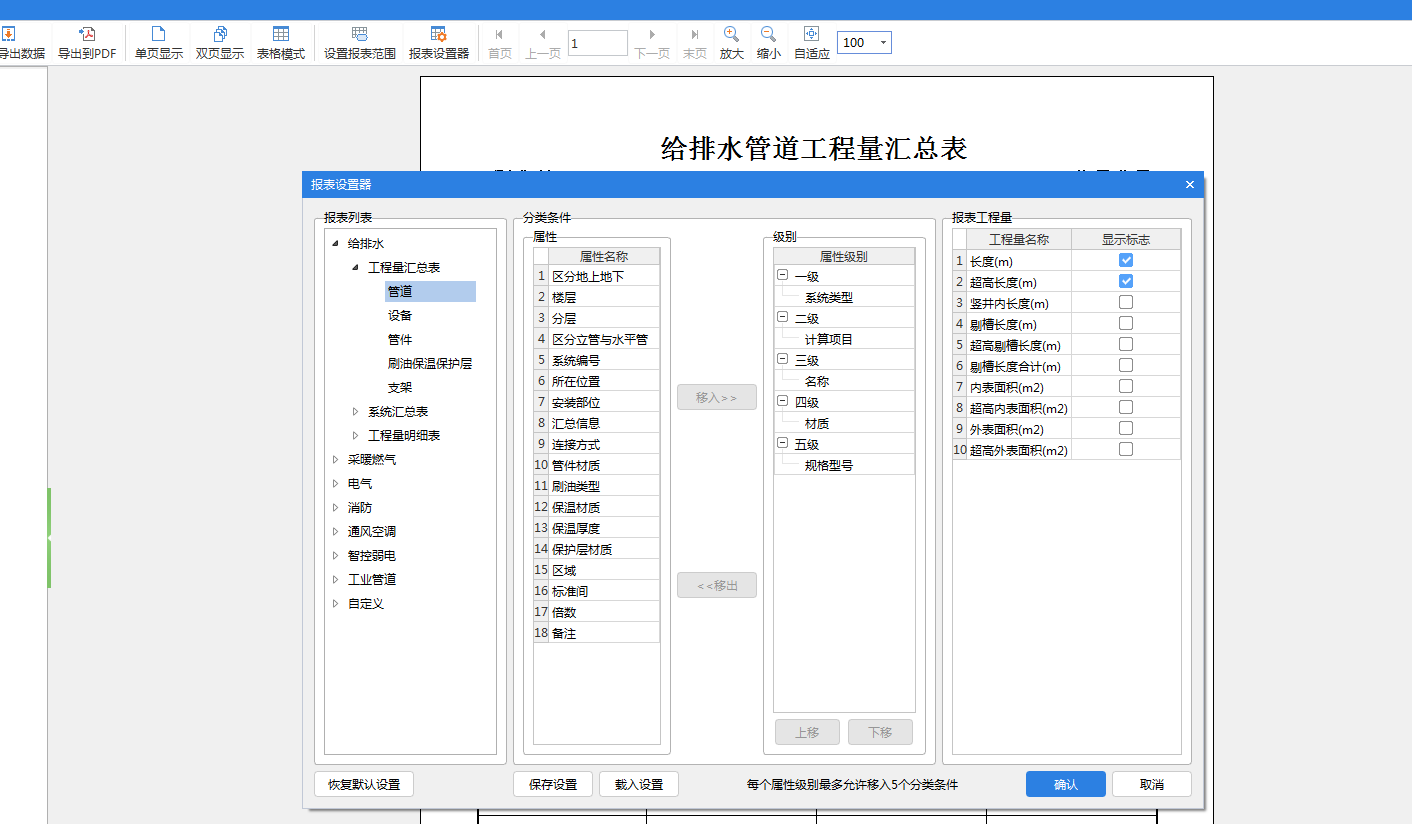Go to previous page (上一页)
The width and height of the screenshot is (1412, 824).
(543, 43)
